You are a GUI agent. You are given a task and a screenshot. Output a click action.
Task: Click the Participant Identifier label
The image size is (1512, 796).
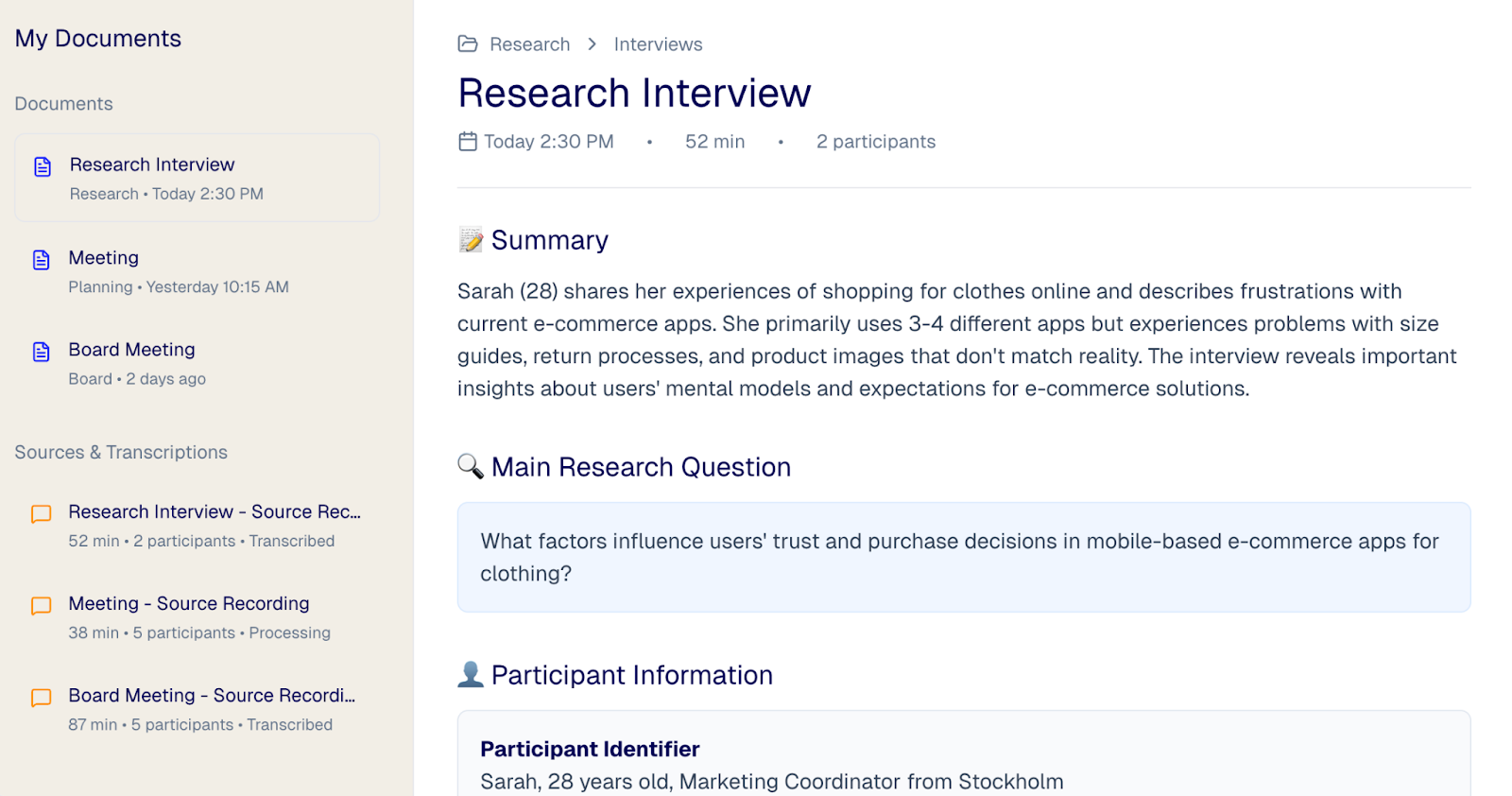591,750
